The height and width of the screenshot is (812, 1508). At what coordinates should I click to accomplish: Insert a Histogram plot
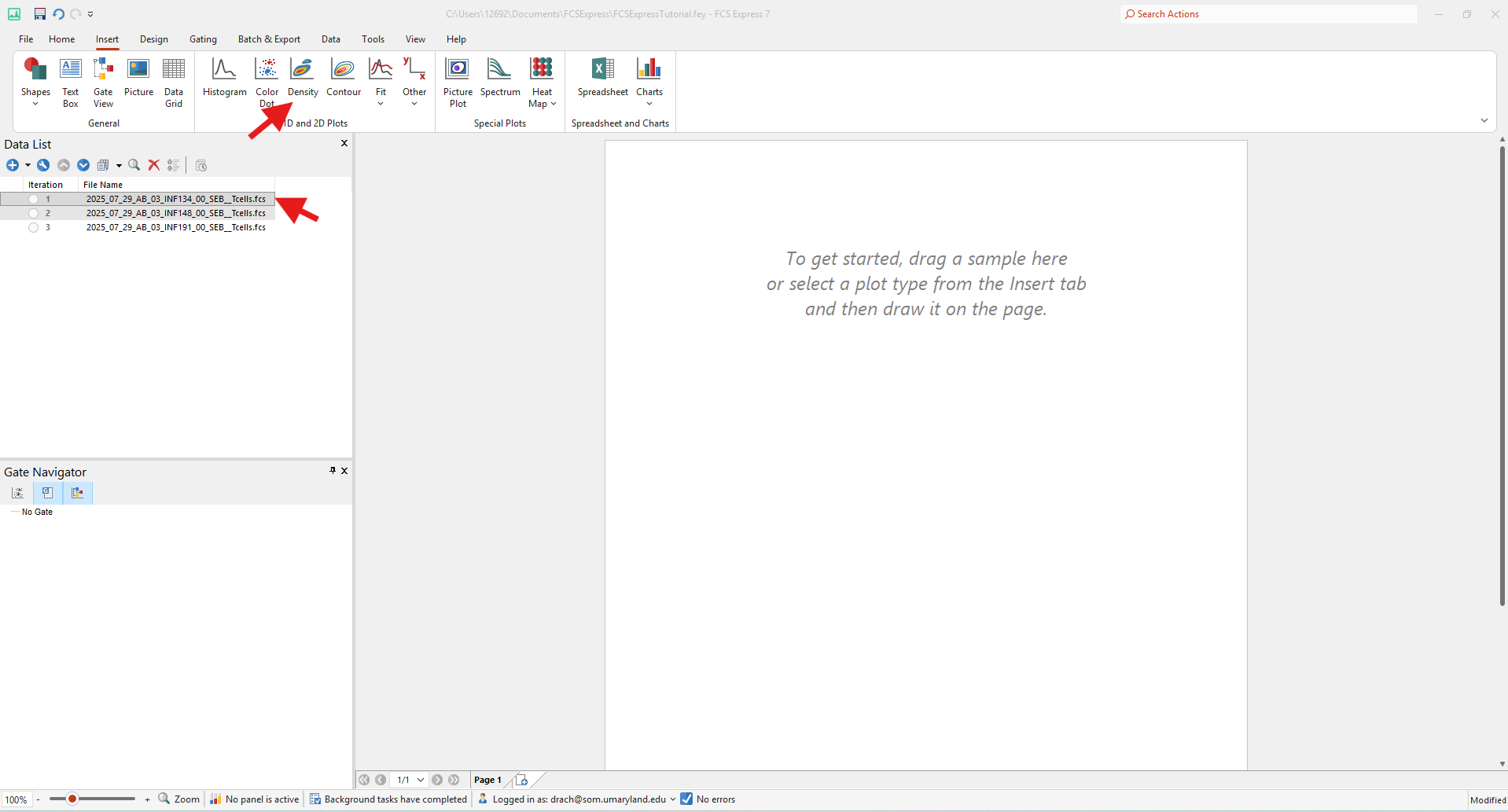[224, 77]
